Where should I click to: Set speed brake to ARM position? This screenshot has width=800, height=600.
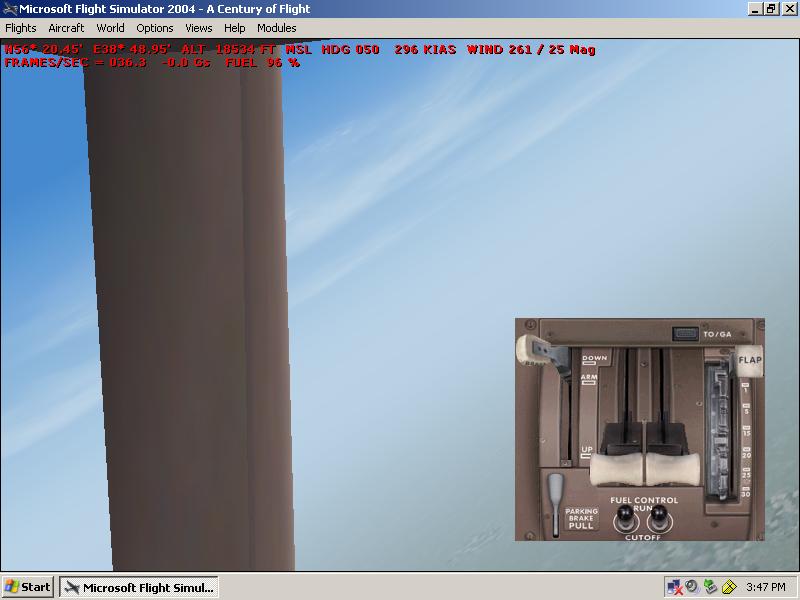[x=589, y=379]
